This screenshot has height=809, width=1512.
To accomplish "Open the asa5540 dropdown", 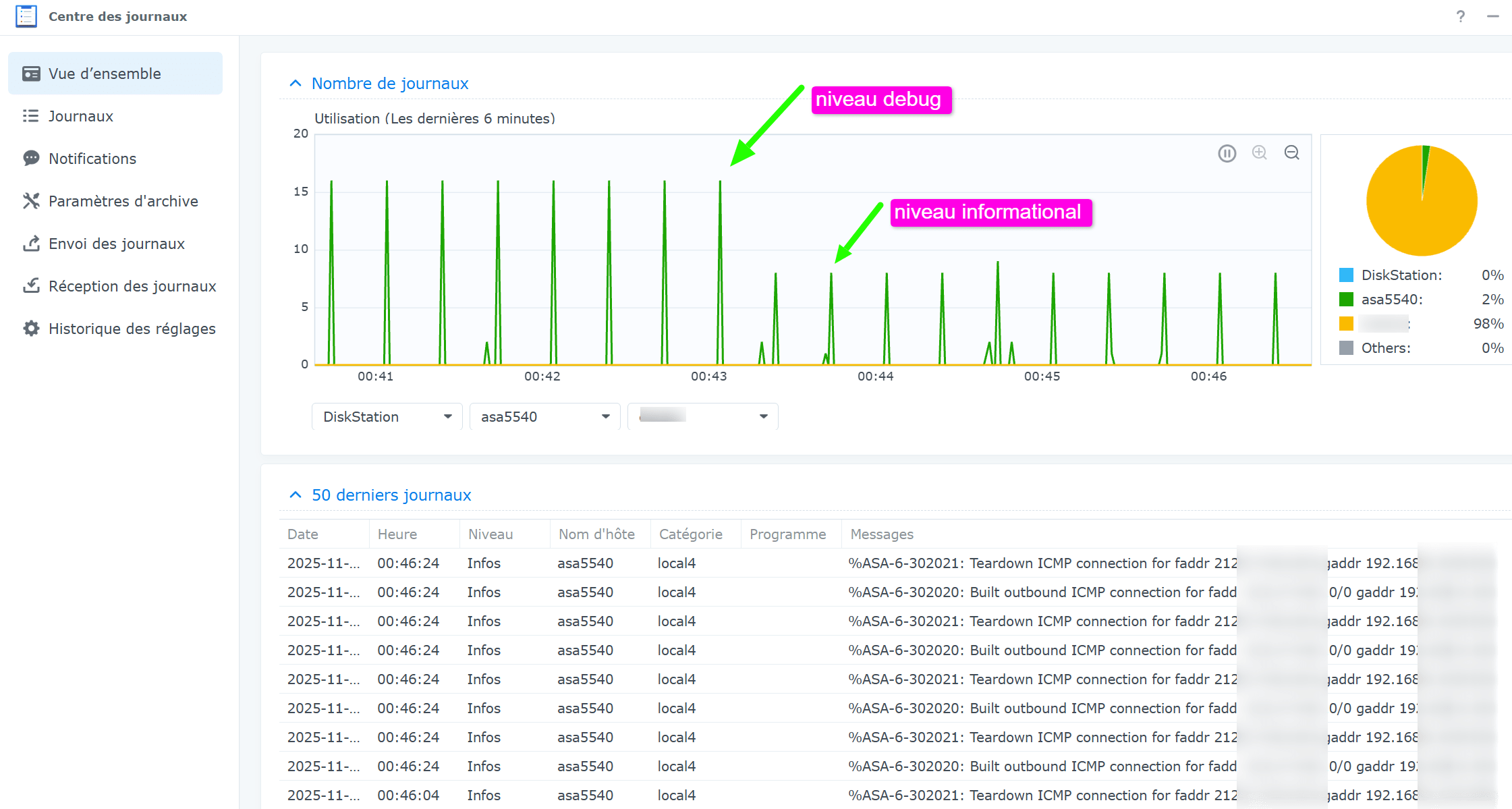I will (544, 416).
